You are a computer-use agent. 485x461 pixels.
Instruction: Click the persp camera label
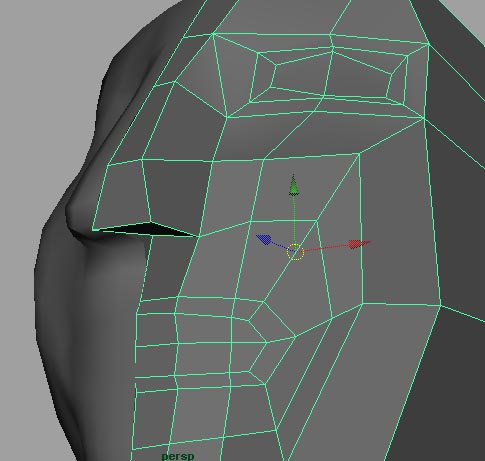click(178, 456)
